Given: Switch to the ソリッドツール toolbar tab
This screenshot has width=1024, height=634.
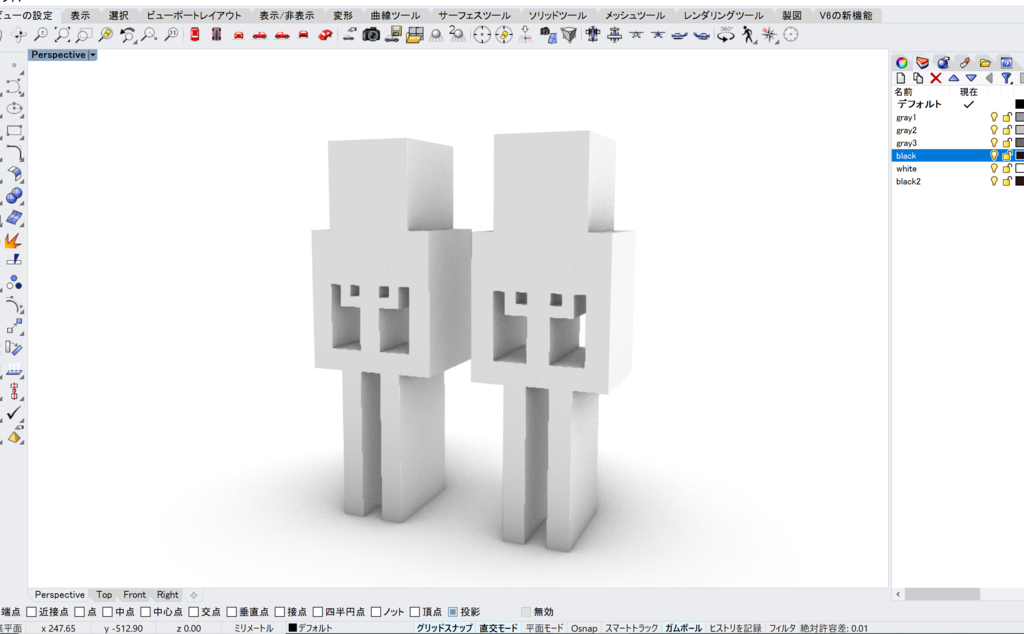Looking at the screenshot, I should point(557,15).
